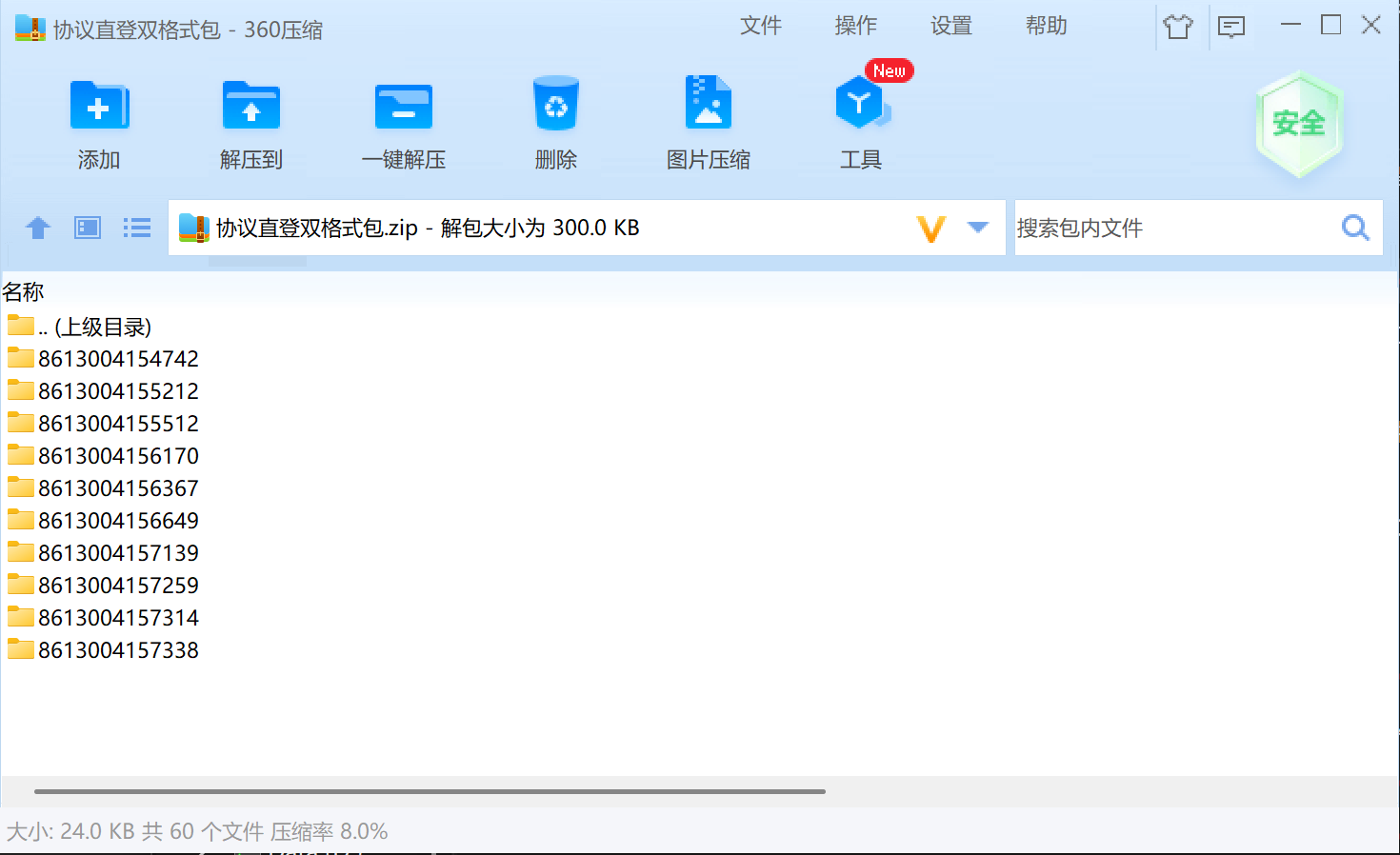Open the 图片压缩 image compression tool
This screenshot has height=855, width=1400.
click(x=708, y=104)
